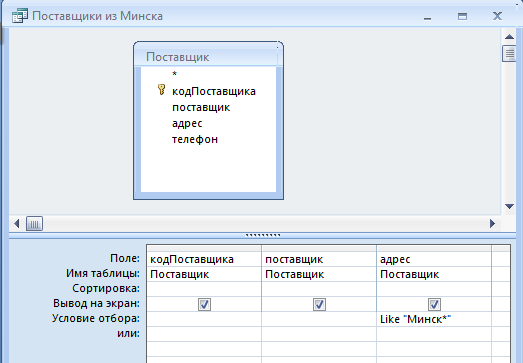This screenshot has width=523, height=363.
Task: Toggle display checkbox for адрес column
Action: tap(434, 304)
